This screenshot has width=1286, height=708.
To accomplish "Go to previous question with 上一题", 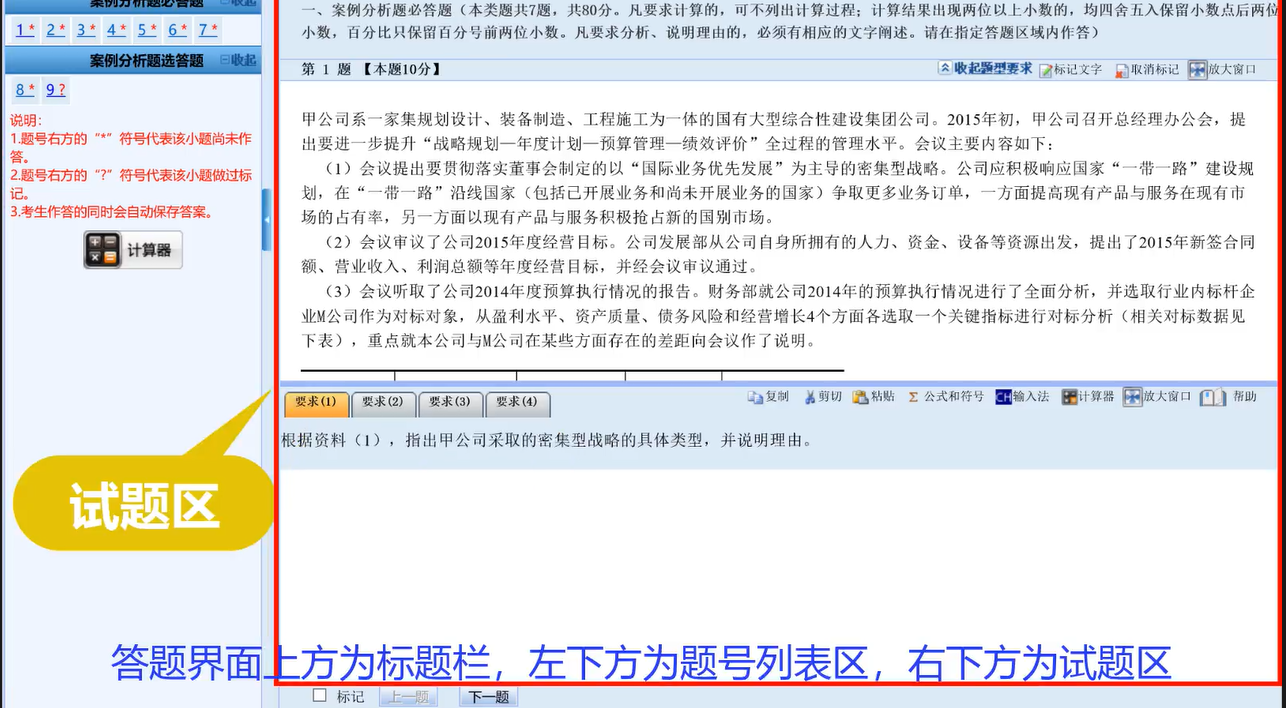I will point(409,697).
